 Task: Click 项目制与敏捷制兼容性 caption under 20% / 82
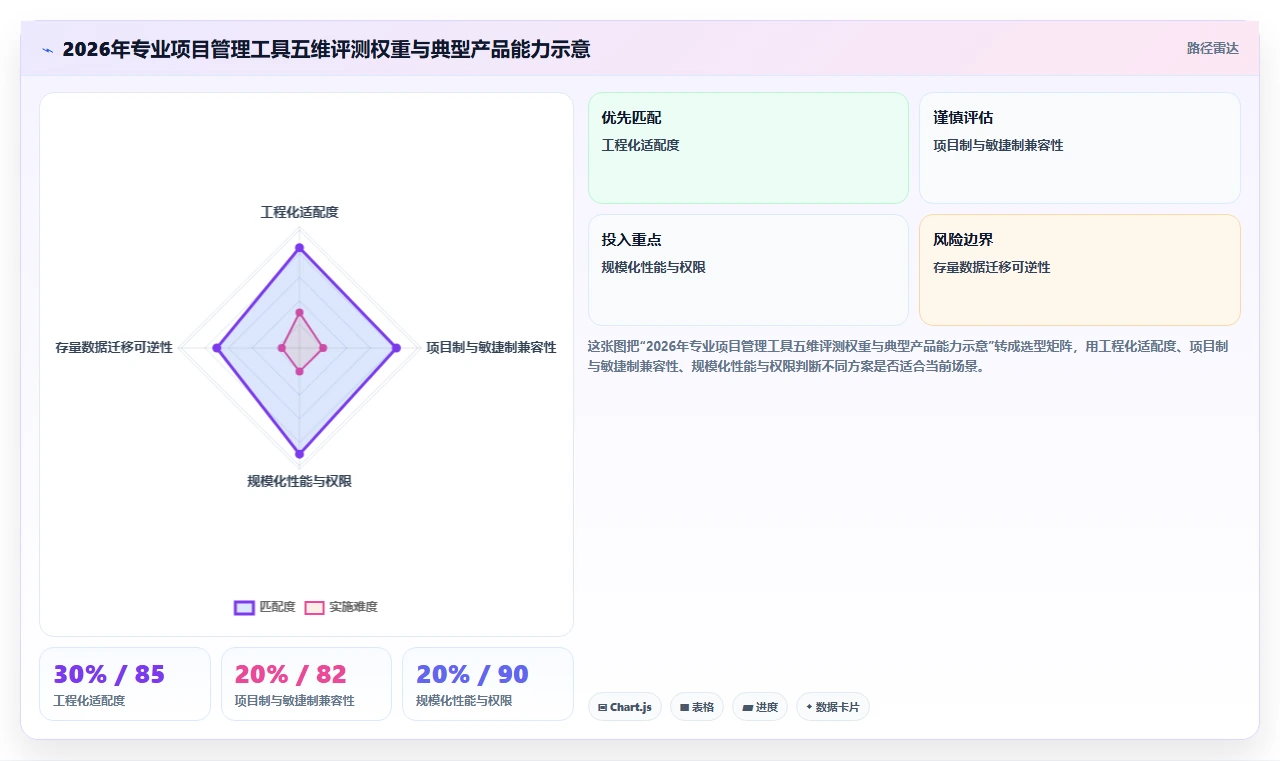[x=294, y=701]
